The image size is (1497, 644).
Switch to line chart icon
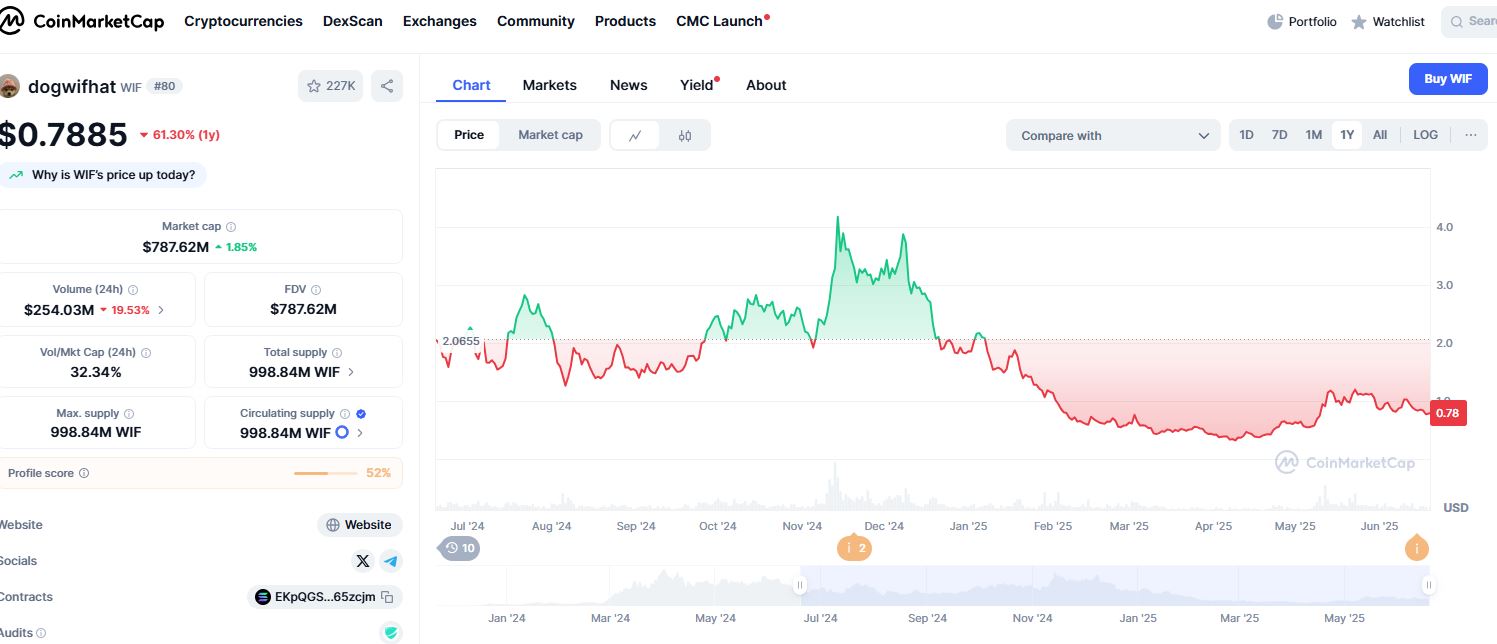(635, 135)
